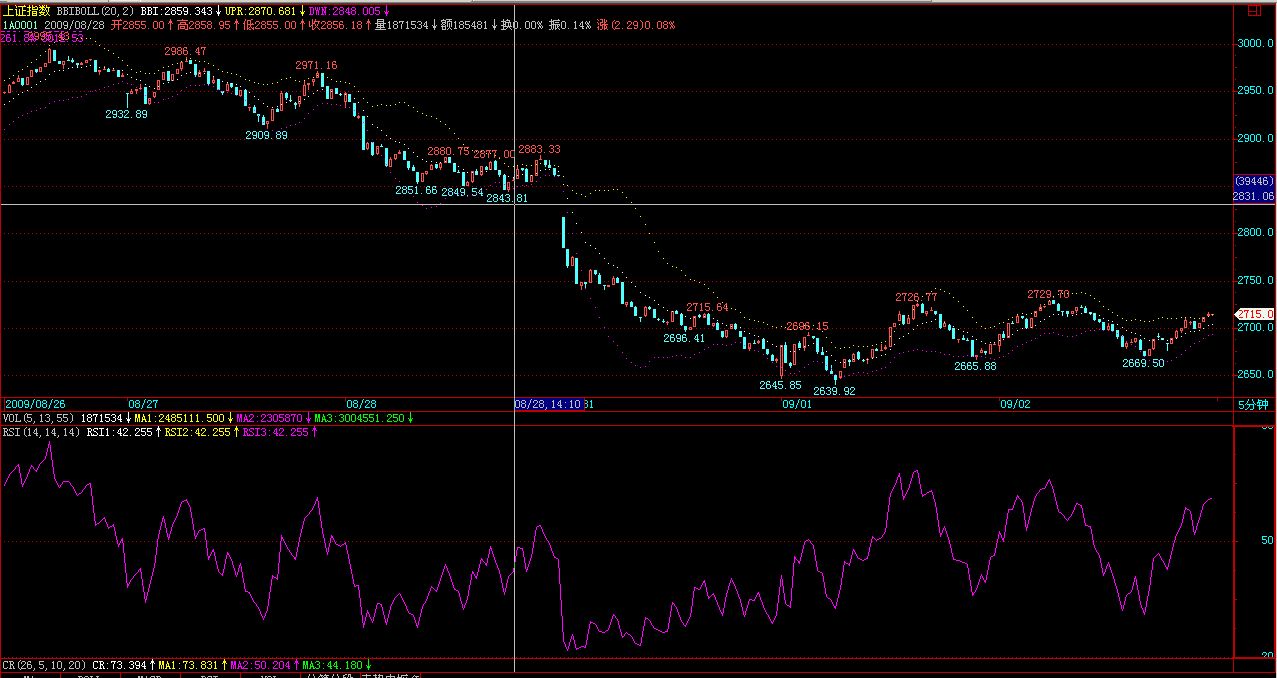The height and width of the screenshot is (678, 1277).
Task: Click the 08/27 date on time axis
Action: [143, 404]
